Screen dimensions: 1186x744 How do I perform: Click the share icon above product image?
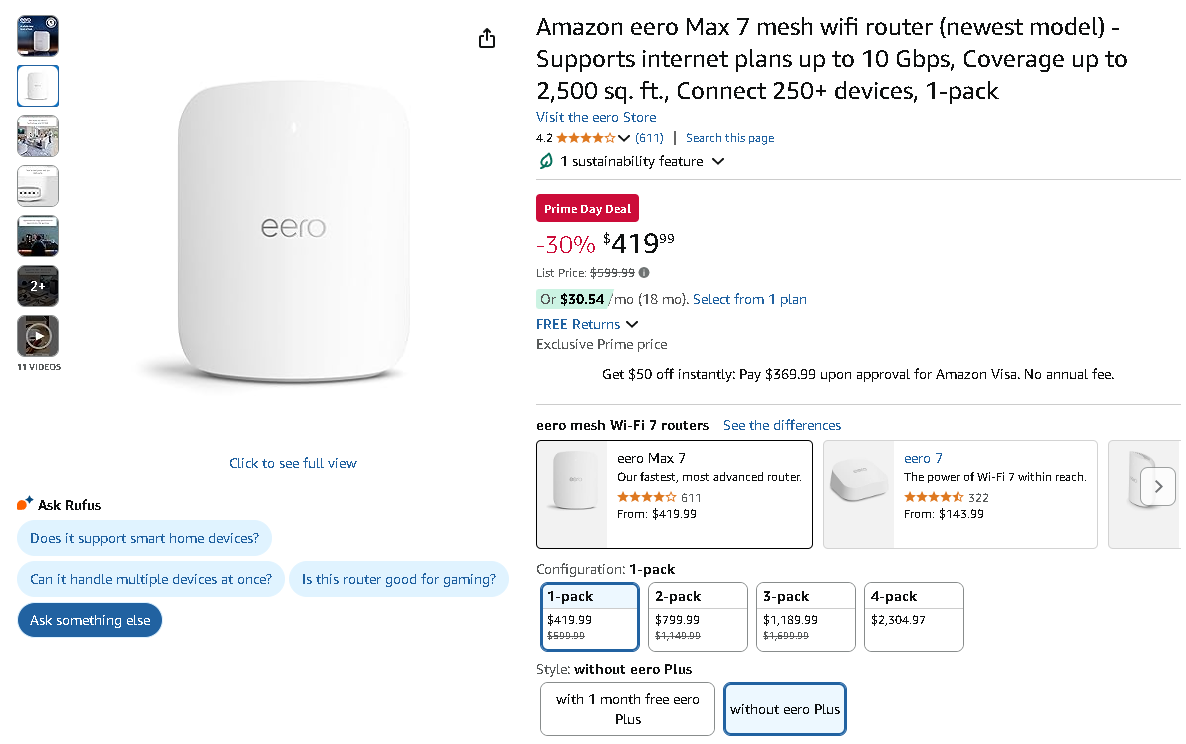click(x=487, y=39)
